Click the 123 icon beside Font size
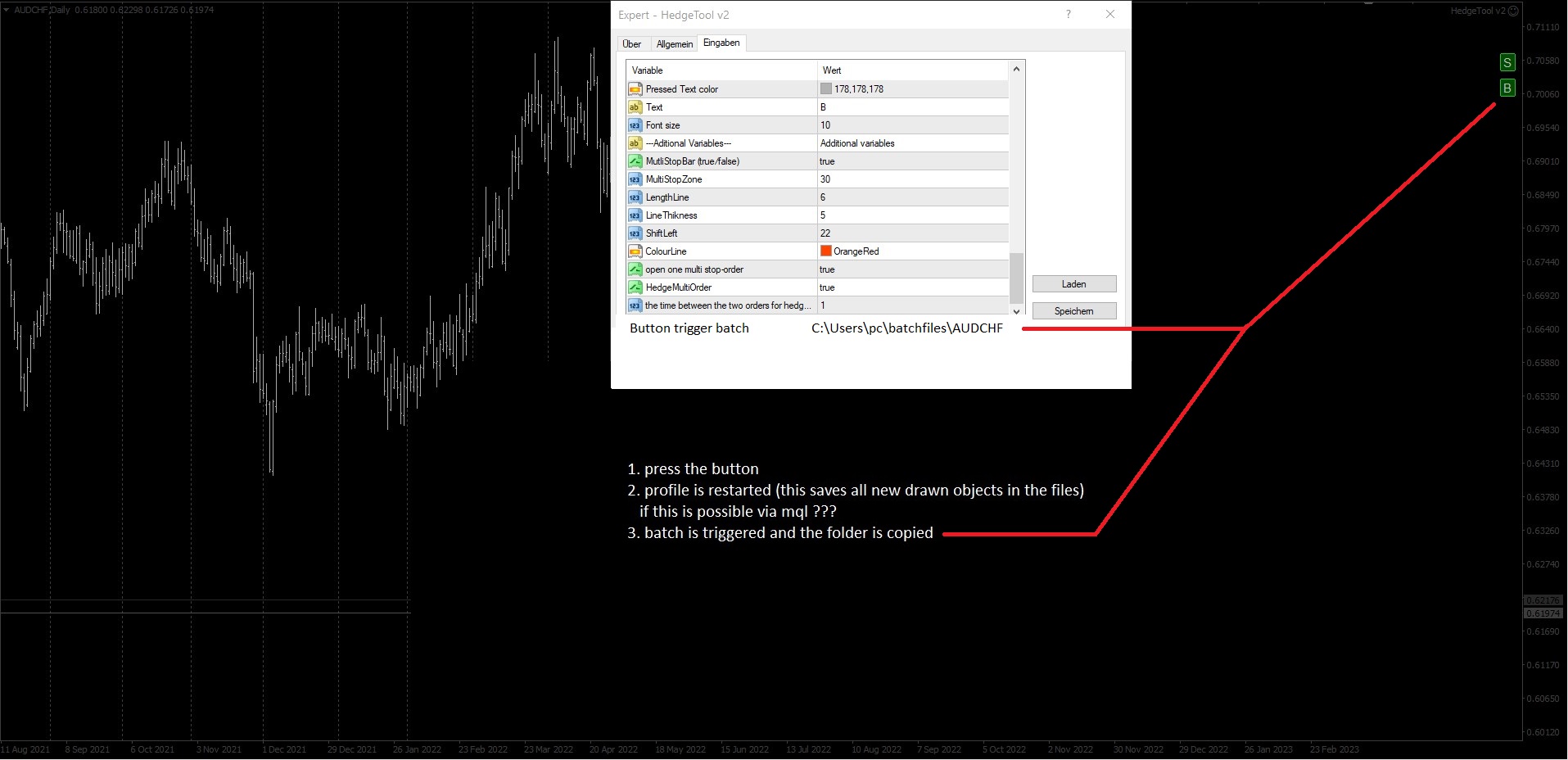 [635, 124]
